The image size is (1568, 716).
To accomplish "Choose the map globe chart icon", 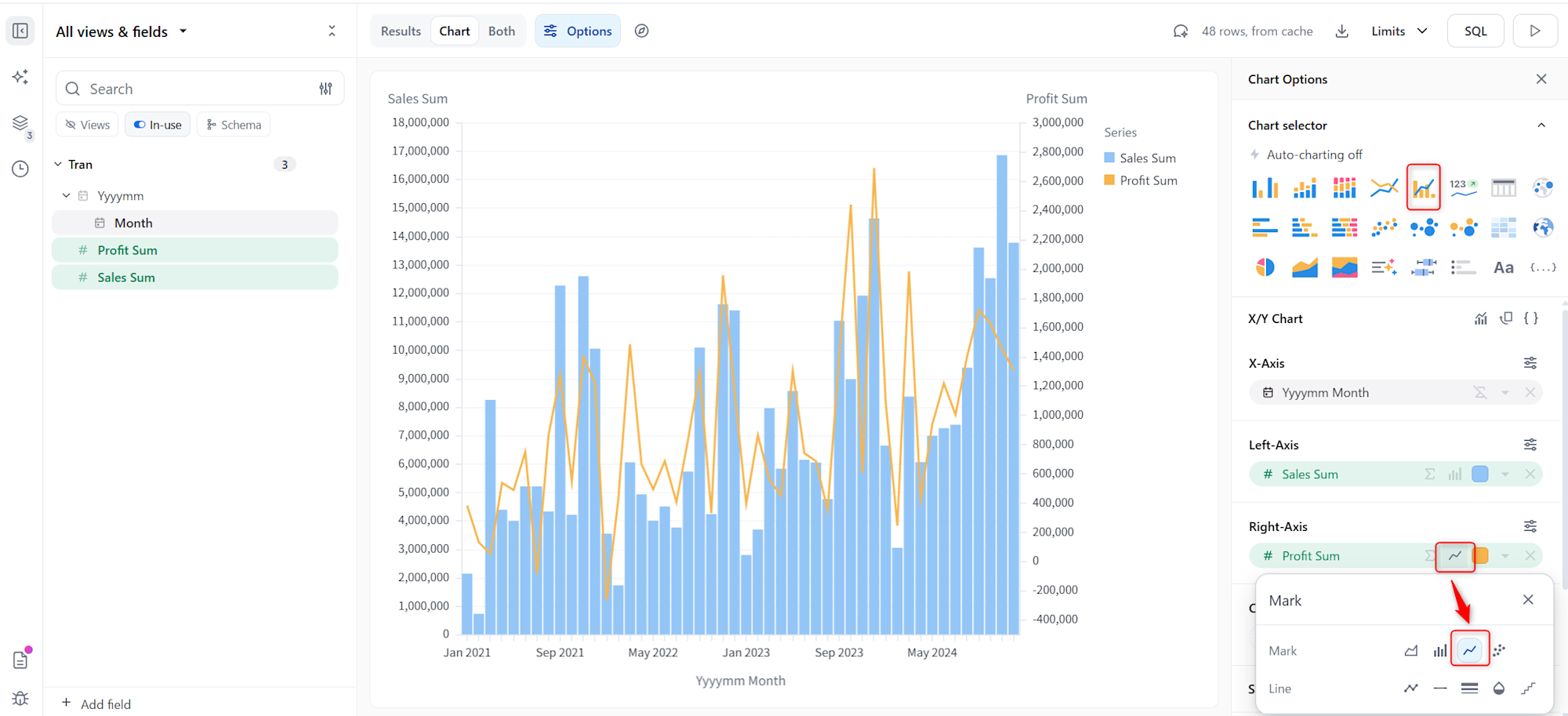I will coord(1542,227).
